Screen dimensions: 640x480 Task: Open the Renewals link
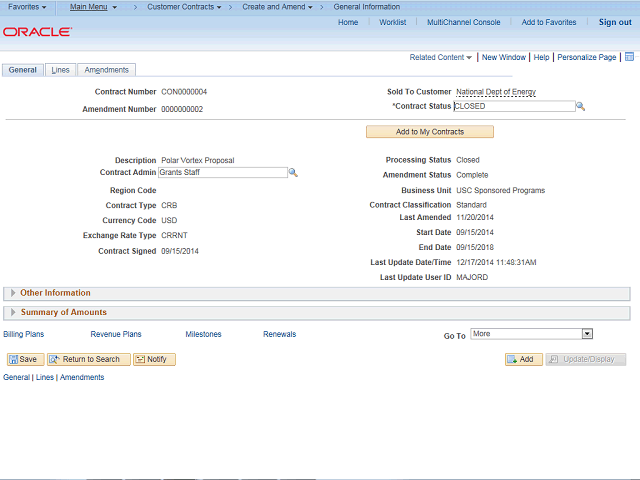(x=280, y=334)
